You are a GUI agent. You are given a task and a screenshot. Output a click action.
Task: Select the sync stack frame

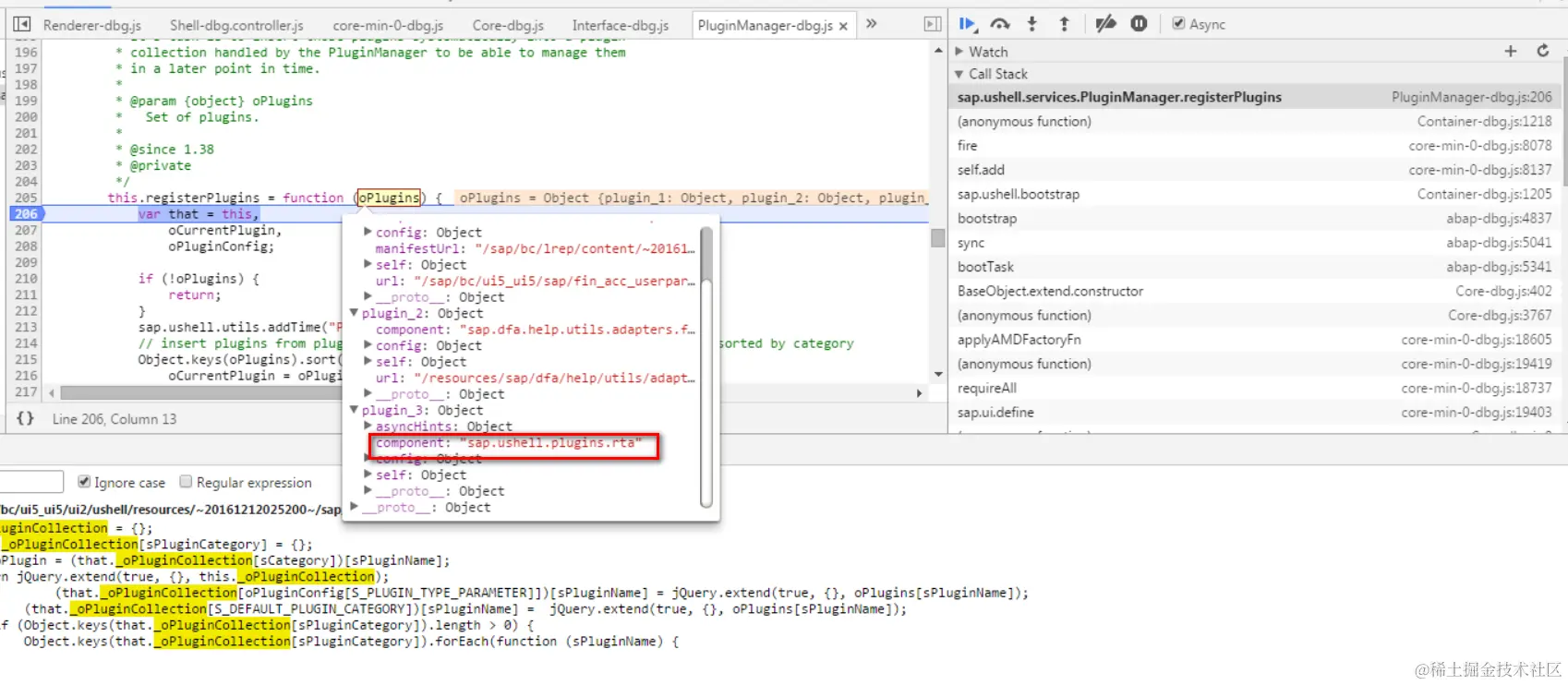pyautogui.click(x=1254, y=243)
